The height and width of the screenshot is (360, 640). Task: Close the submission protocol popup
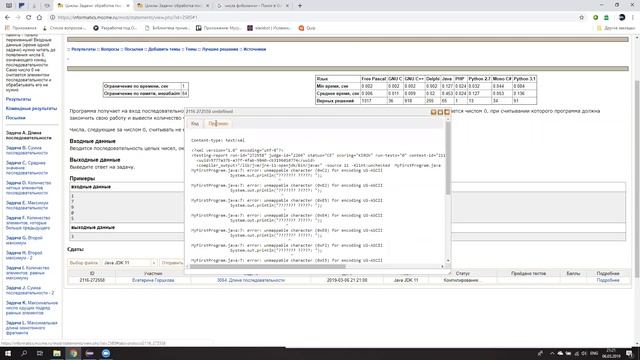point(447,112)
